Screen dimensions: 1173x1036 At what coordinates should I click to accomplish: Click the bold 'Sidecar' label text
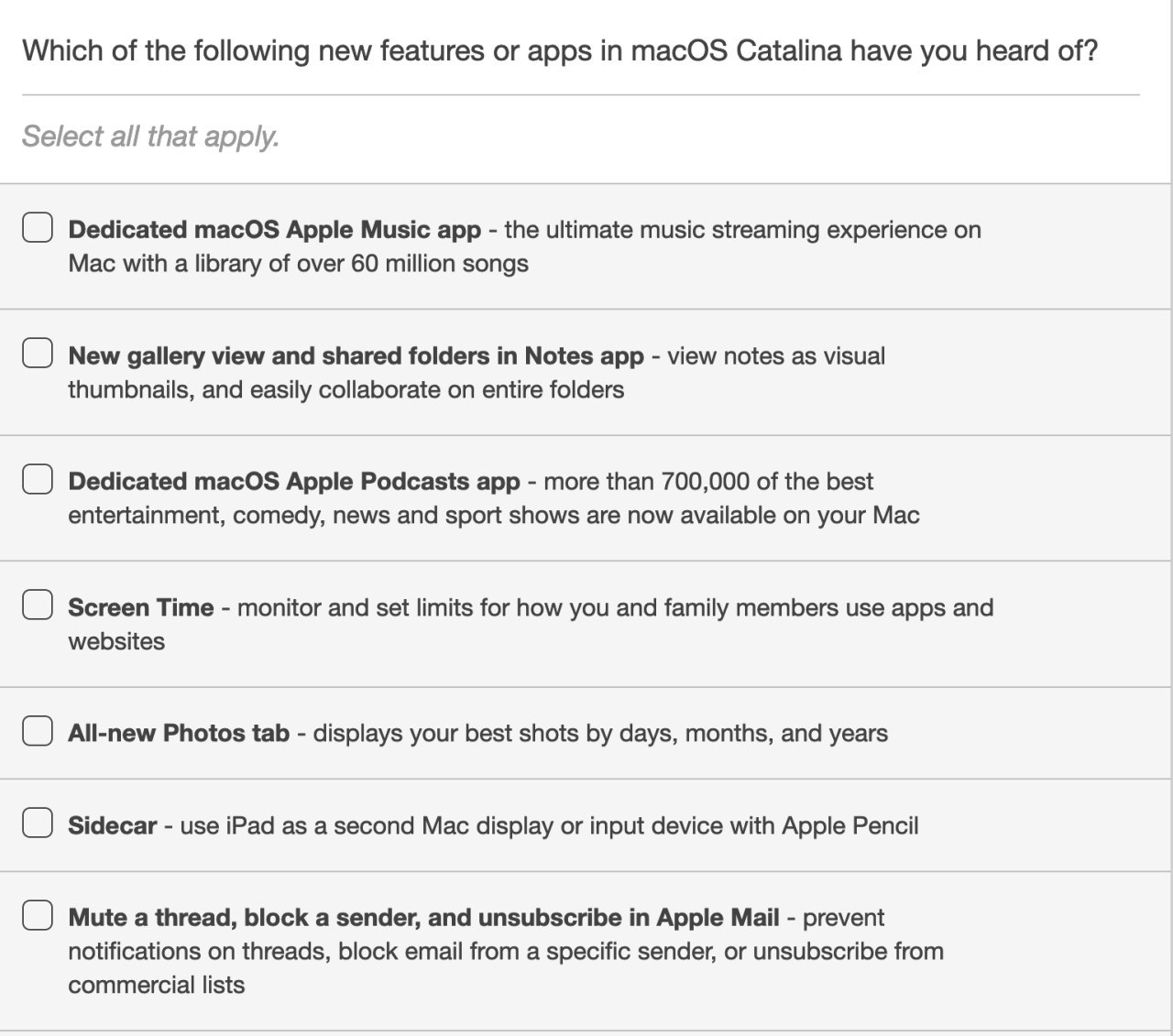coord(113,825)
